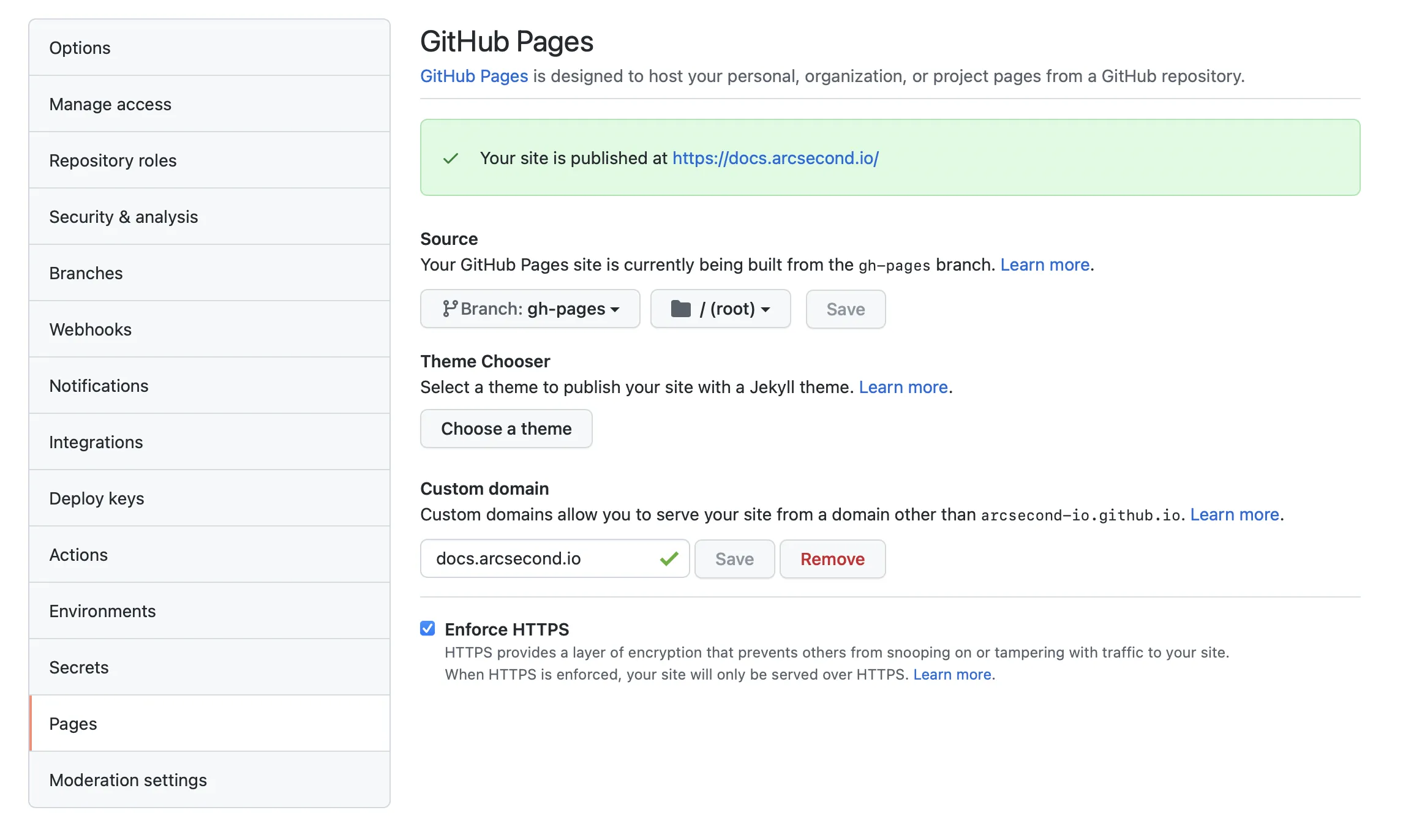Open the https://docs.arcsecond.io/ published link
The image size is (1422, 840).
775,158
